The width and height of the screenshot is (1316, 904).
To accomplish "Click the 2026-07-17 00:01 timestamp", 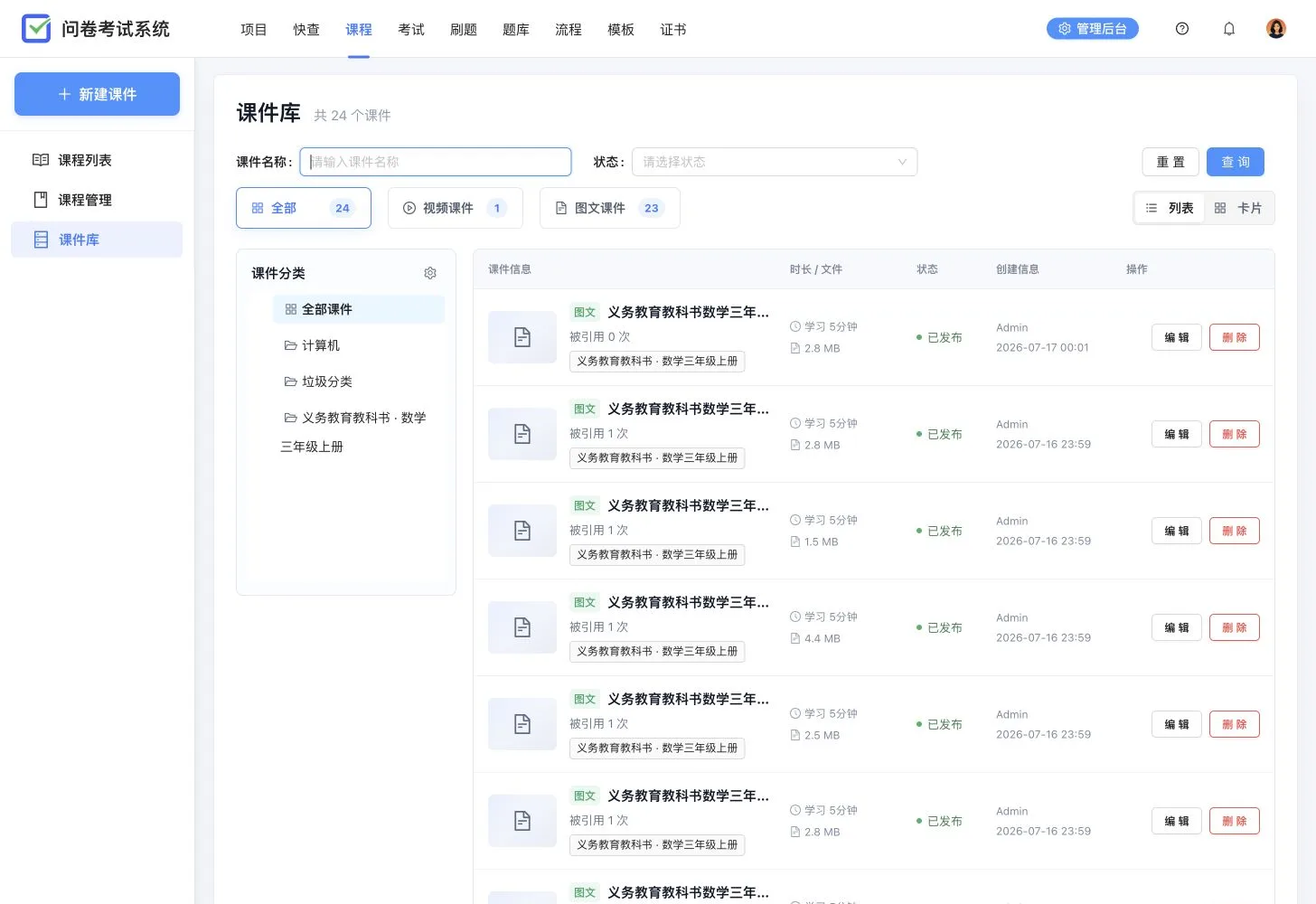I will (1042, 347).
